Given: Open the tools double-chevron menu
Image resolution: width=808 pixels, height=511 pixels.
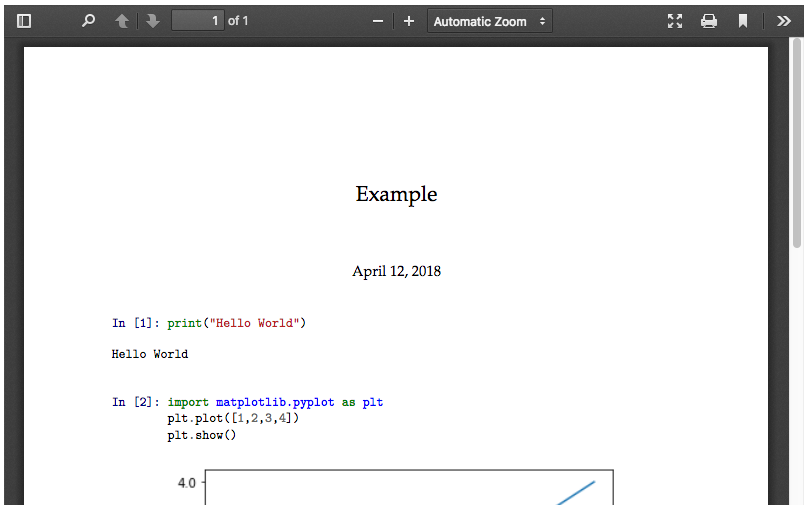Looking at the screenshot, I should [x=783, y=21].
